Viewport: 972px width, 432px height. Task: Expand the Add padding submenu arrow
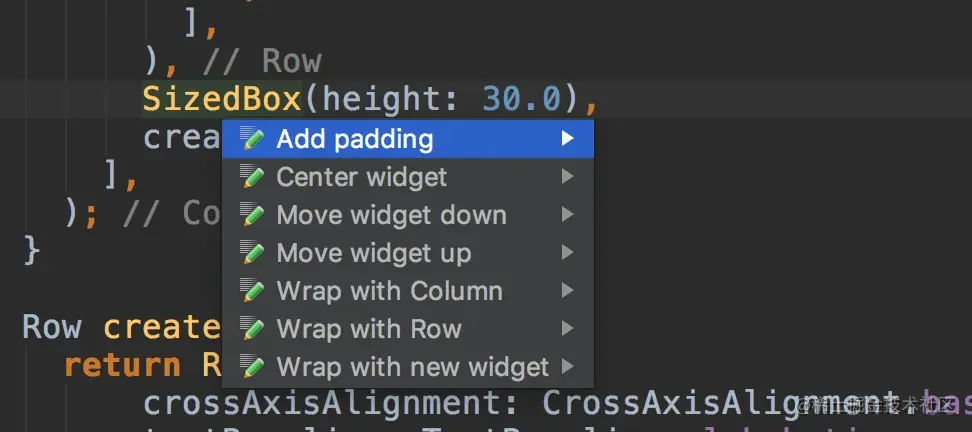pos(567,139)
